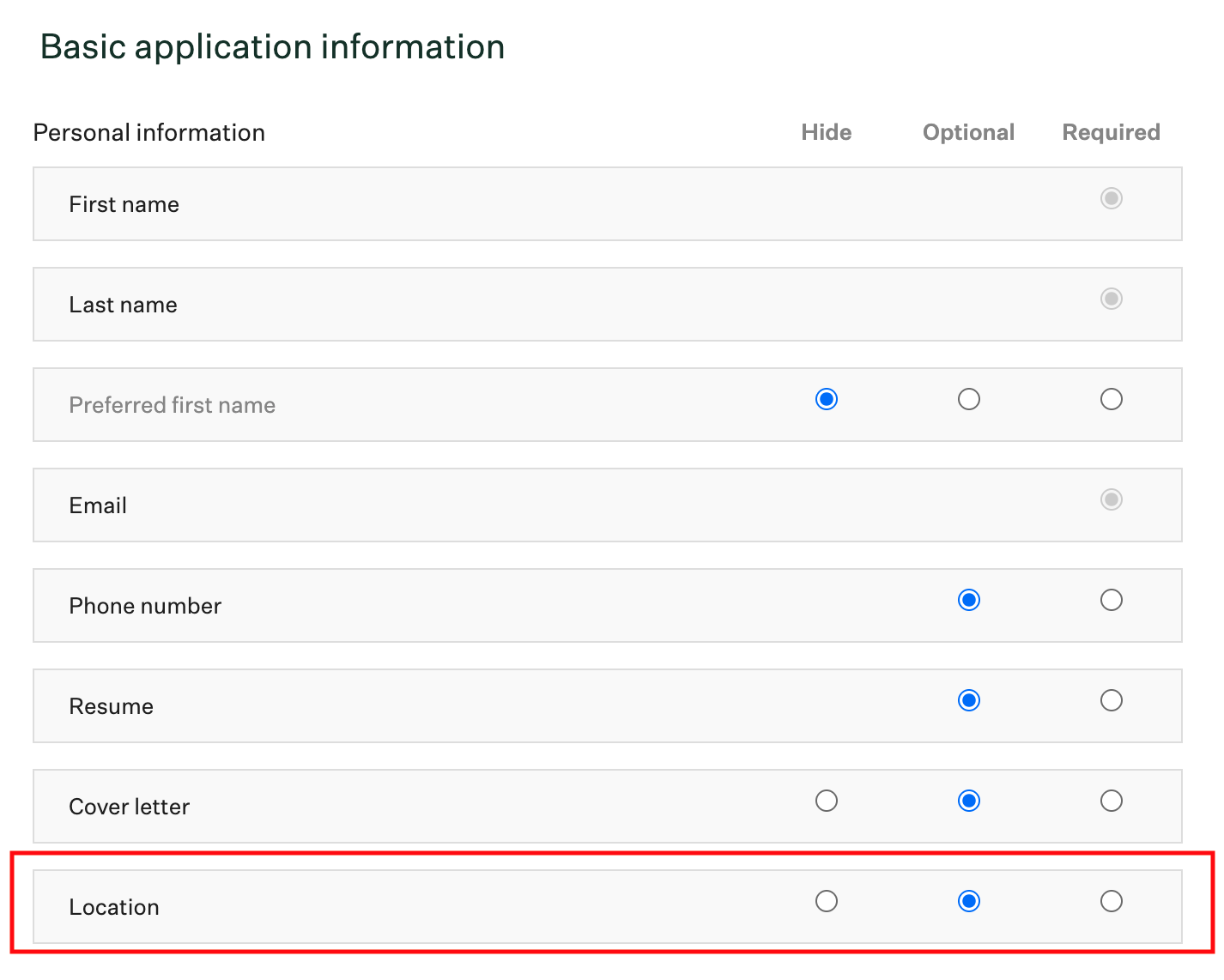The width and height of the screenshot is (1224, 980).
Task: Click the Personal information section label
Action: click(148, 132)
